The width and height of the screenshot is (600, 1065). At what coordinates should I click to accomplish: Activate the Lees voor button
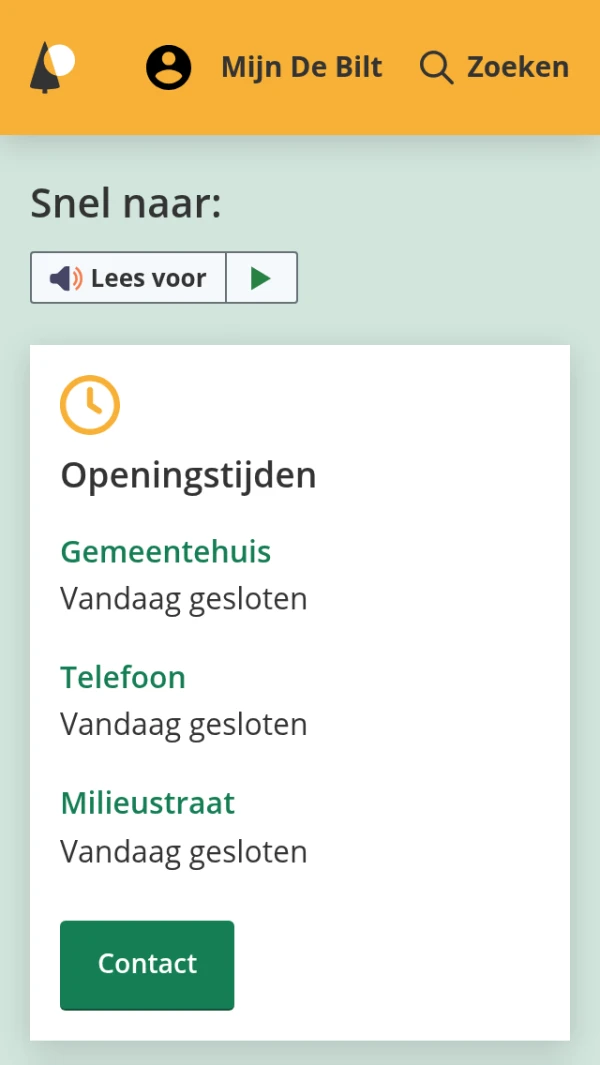tap(128, 277)
